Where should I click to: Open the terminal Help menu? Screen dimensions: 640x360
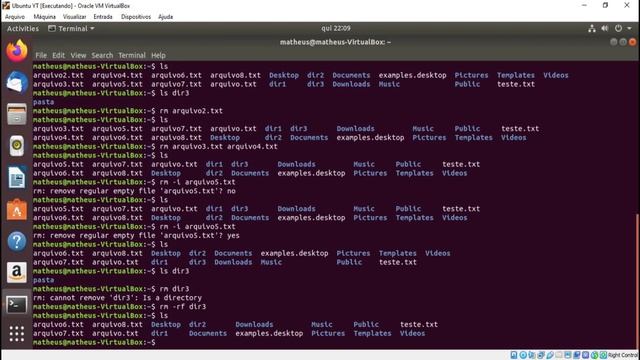[158, 55]
